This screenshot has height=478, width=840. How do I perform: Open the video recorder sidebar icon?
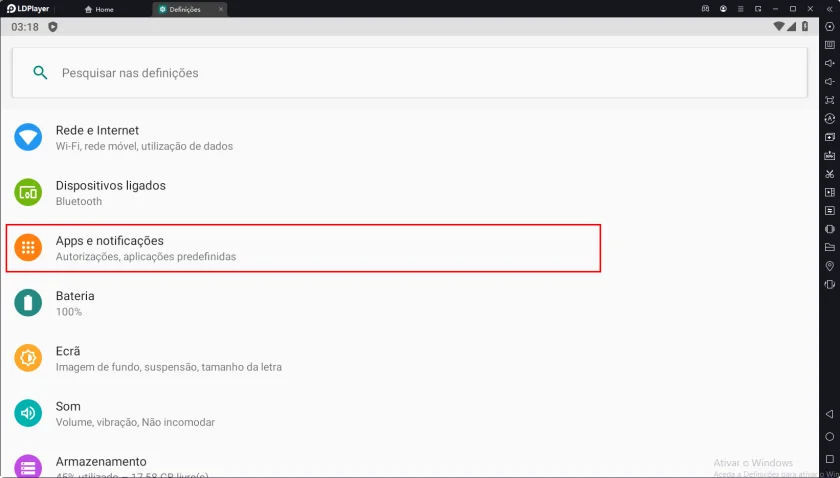[830, 192]
